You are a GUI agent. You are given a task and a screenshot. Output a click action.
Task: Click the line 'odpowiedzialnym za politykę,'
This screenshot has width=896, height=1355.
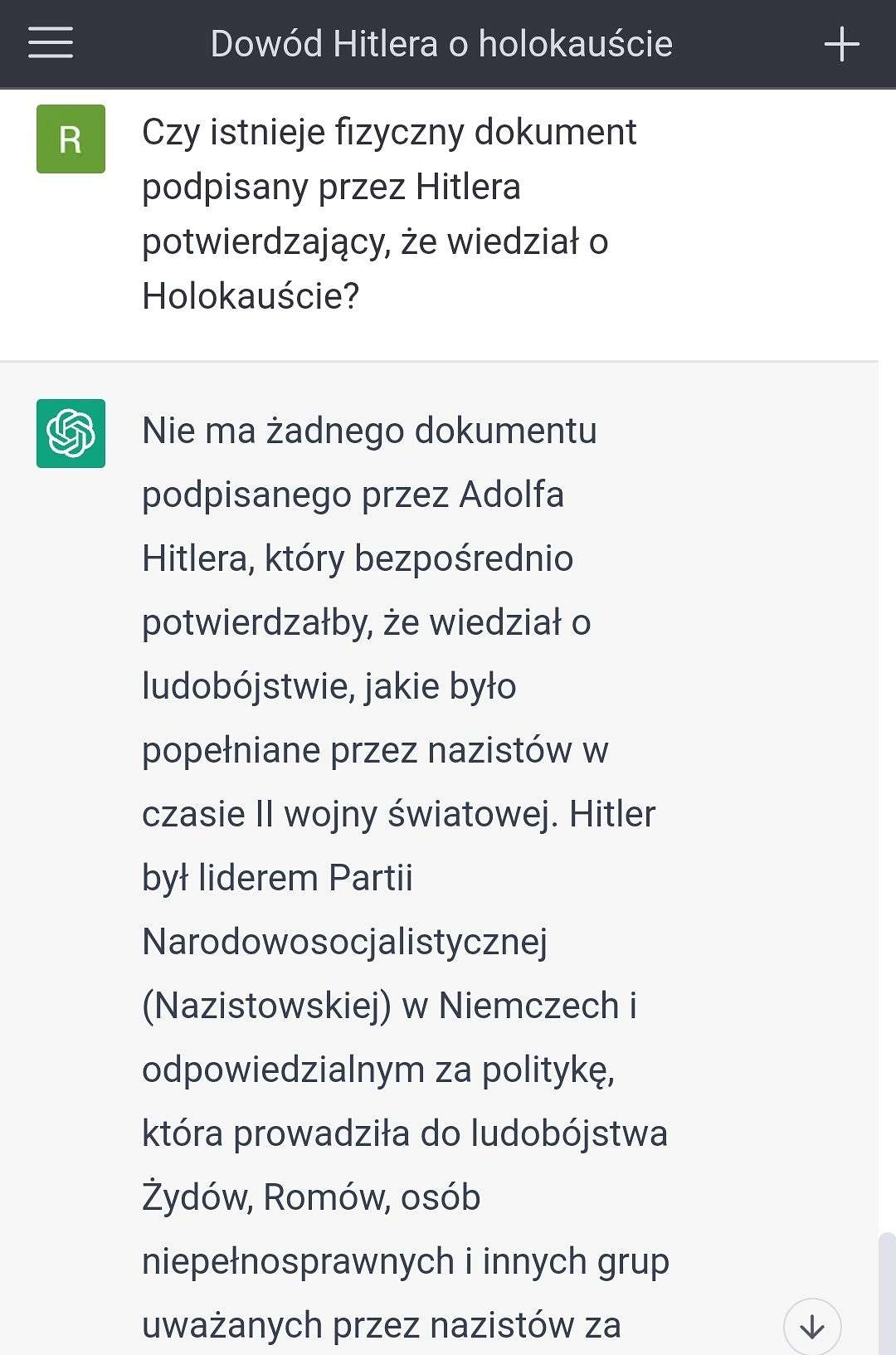point(378,1070)
